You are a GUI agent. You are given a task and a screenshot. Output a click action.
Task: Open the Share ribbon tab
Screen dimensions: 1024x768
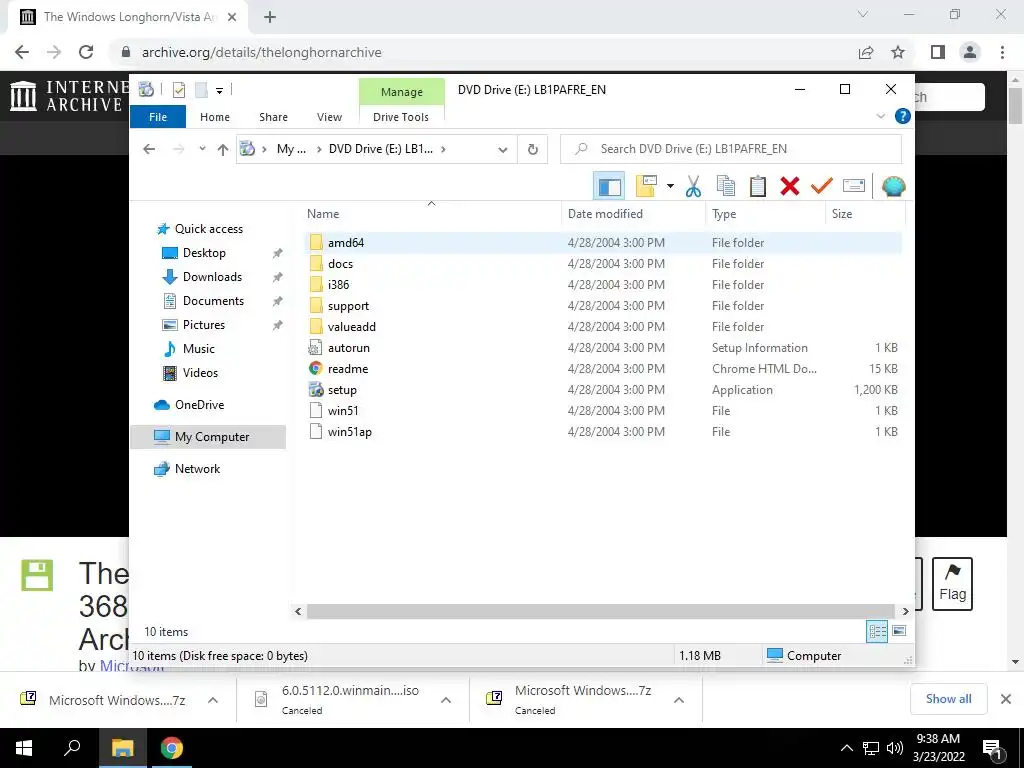point(273,117)
